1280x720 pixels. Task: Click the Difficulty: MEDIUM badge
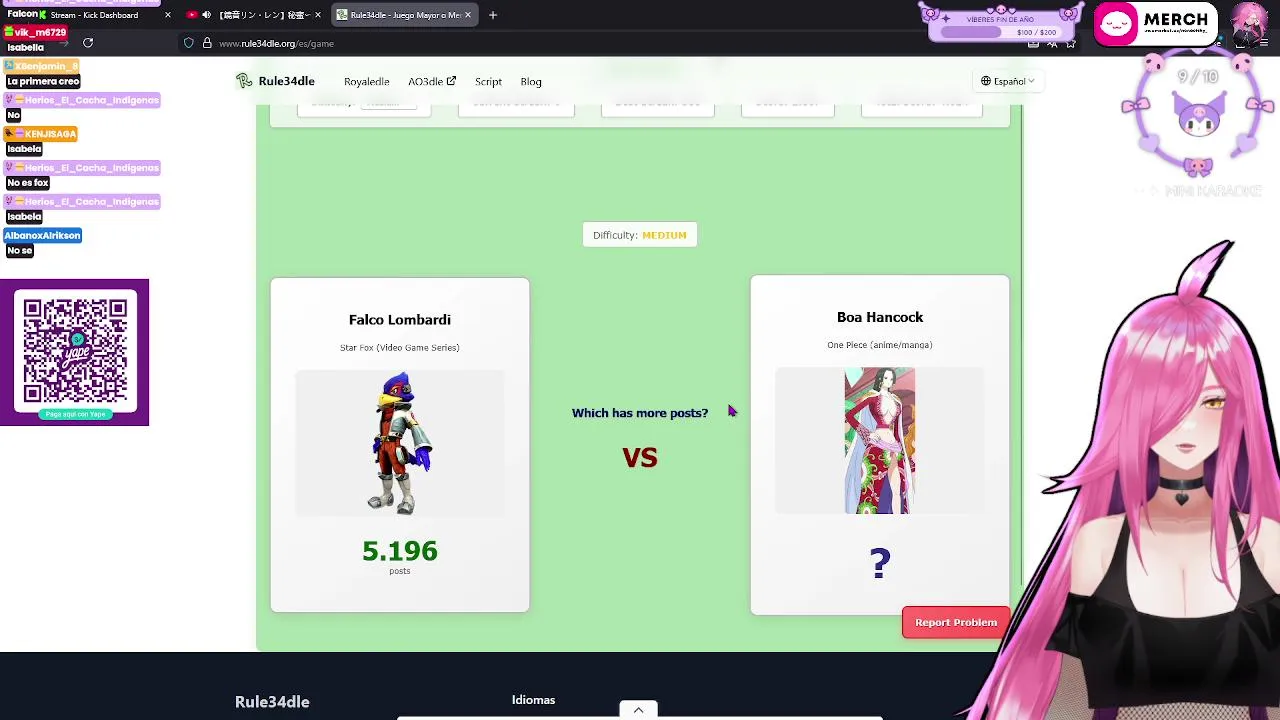pyautogui.click(x=640, y=235)
